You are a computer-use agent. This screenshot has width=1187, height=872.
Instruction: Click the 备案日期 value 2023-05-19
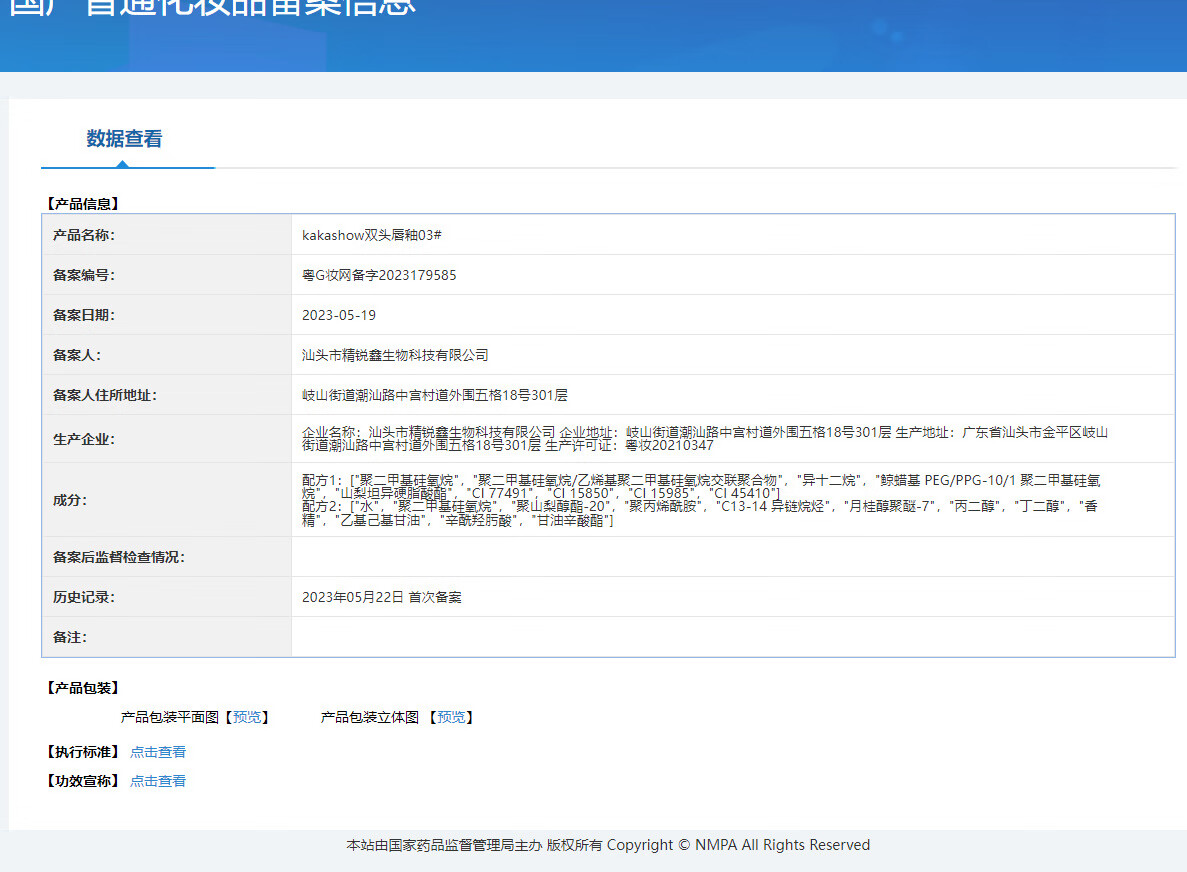click(339, 315)
